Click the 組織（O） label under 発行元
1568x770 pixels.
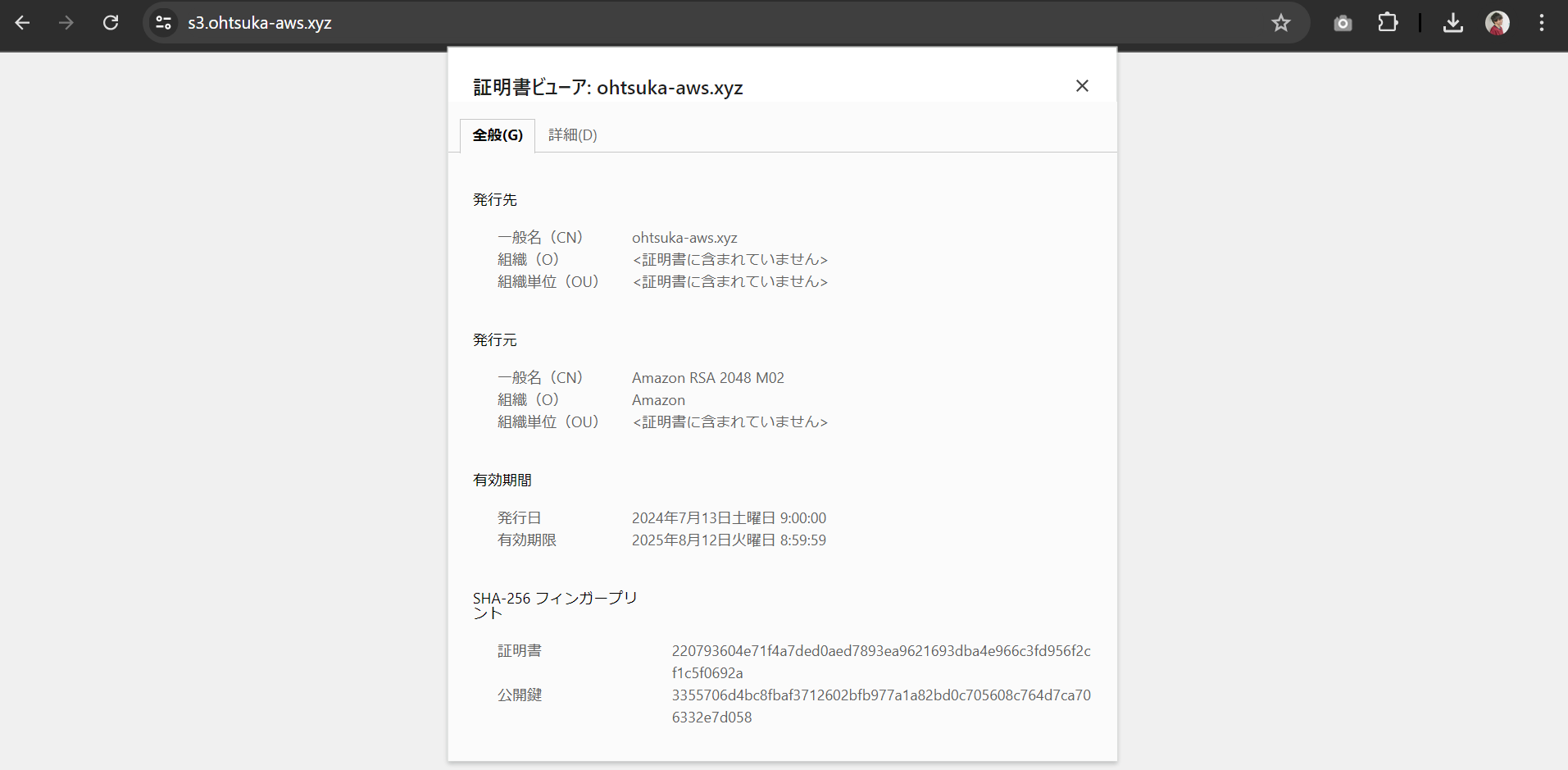click(x=529, y=400)
